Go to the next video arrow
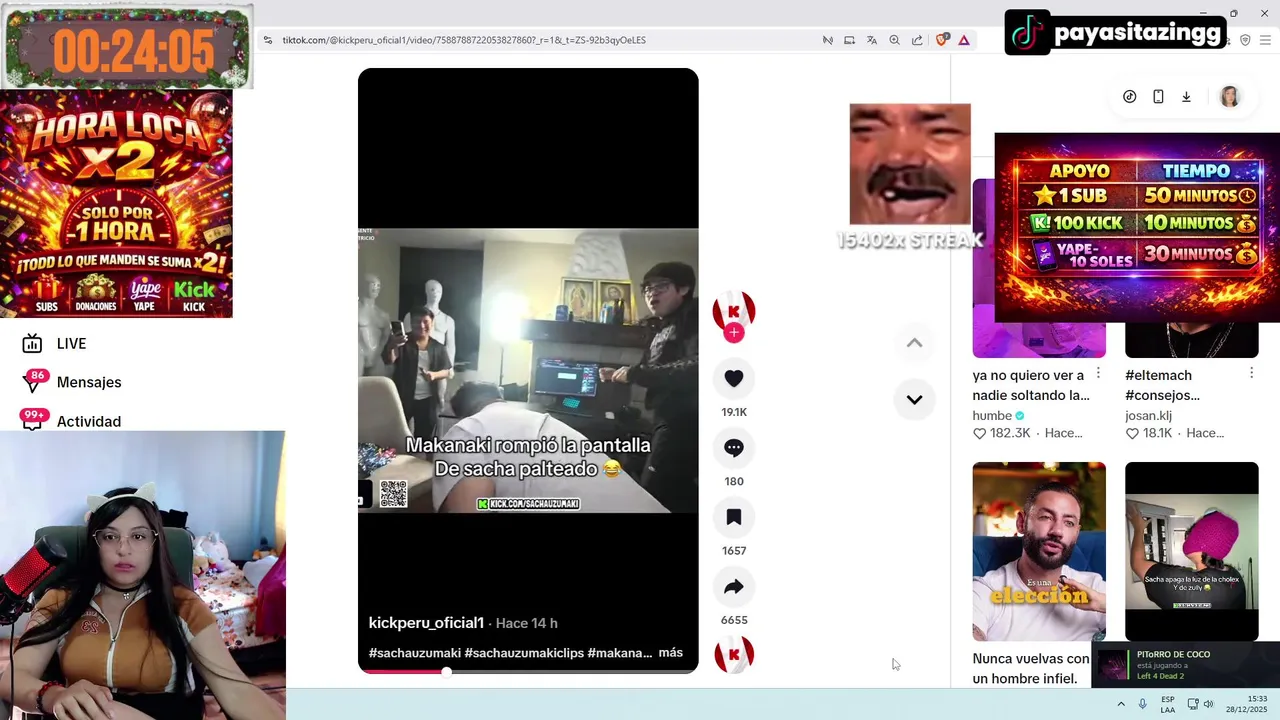 point(914,399)
